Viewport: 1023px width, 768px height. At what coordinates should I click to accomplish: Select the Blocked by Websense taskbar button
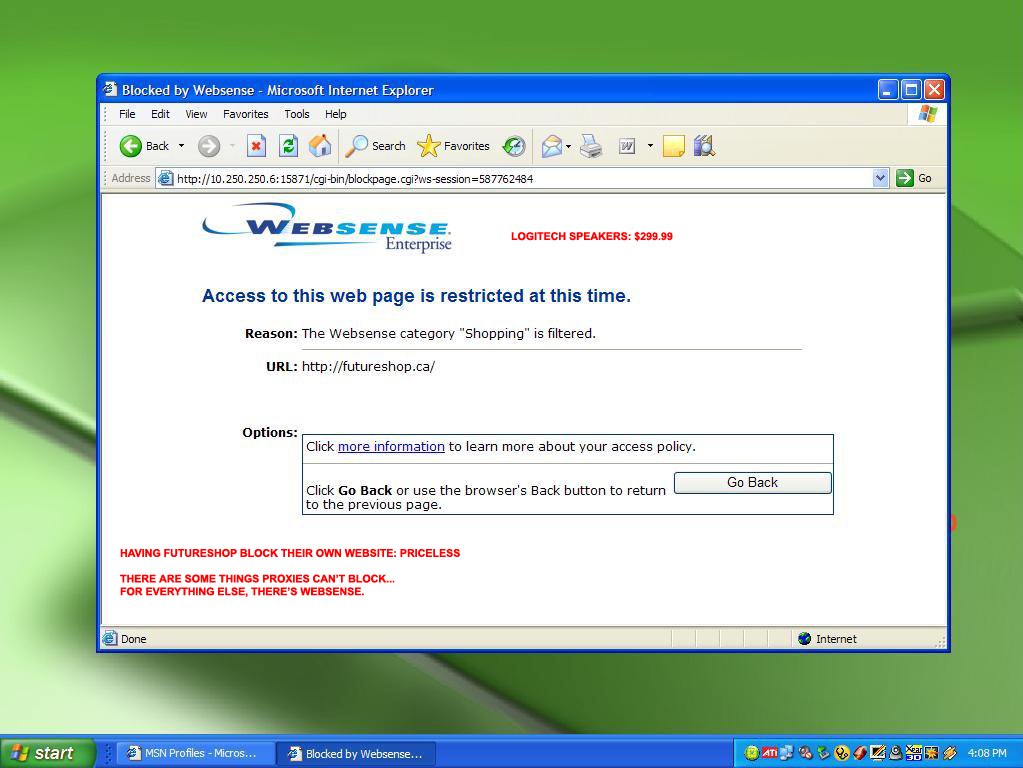tap(358, 754)
